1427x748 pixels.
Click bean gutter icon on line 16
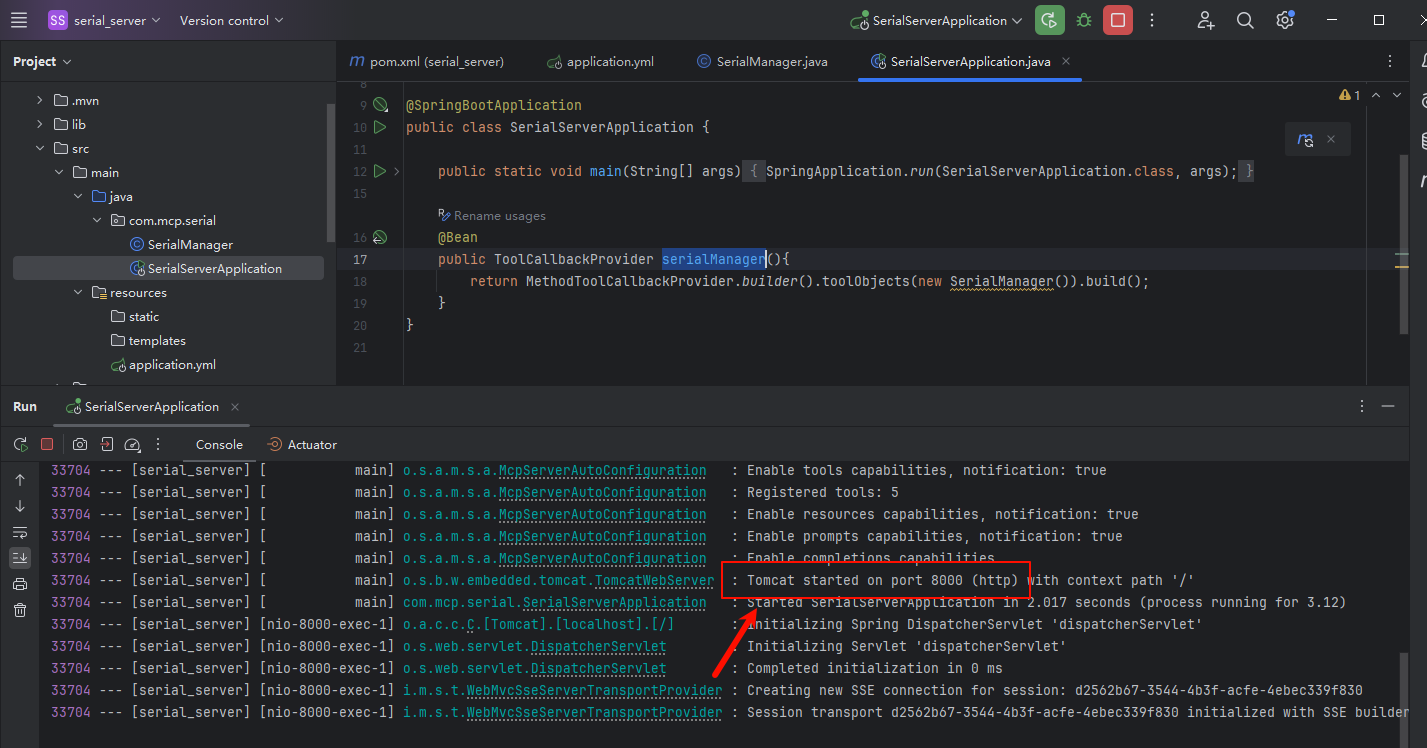[x=380, y=237]
